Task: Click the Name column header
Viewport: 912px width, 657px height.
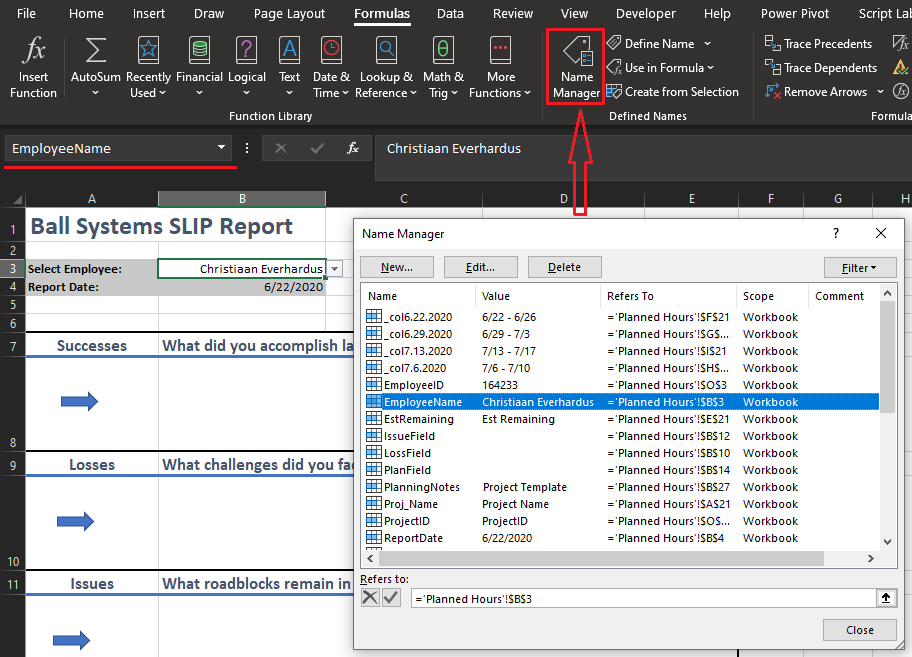Action: (418, 296)
